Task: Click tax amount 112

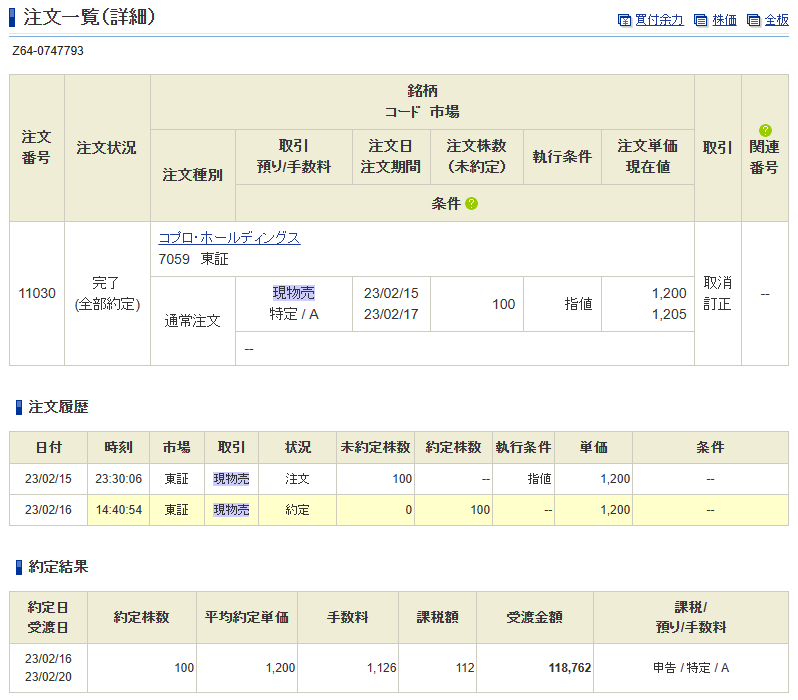Action: tap(465, 667)
